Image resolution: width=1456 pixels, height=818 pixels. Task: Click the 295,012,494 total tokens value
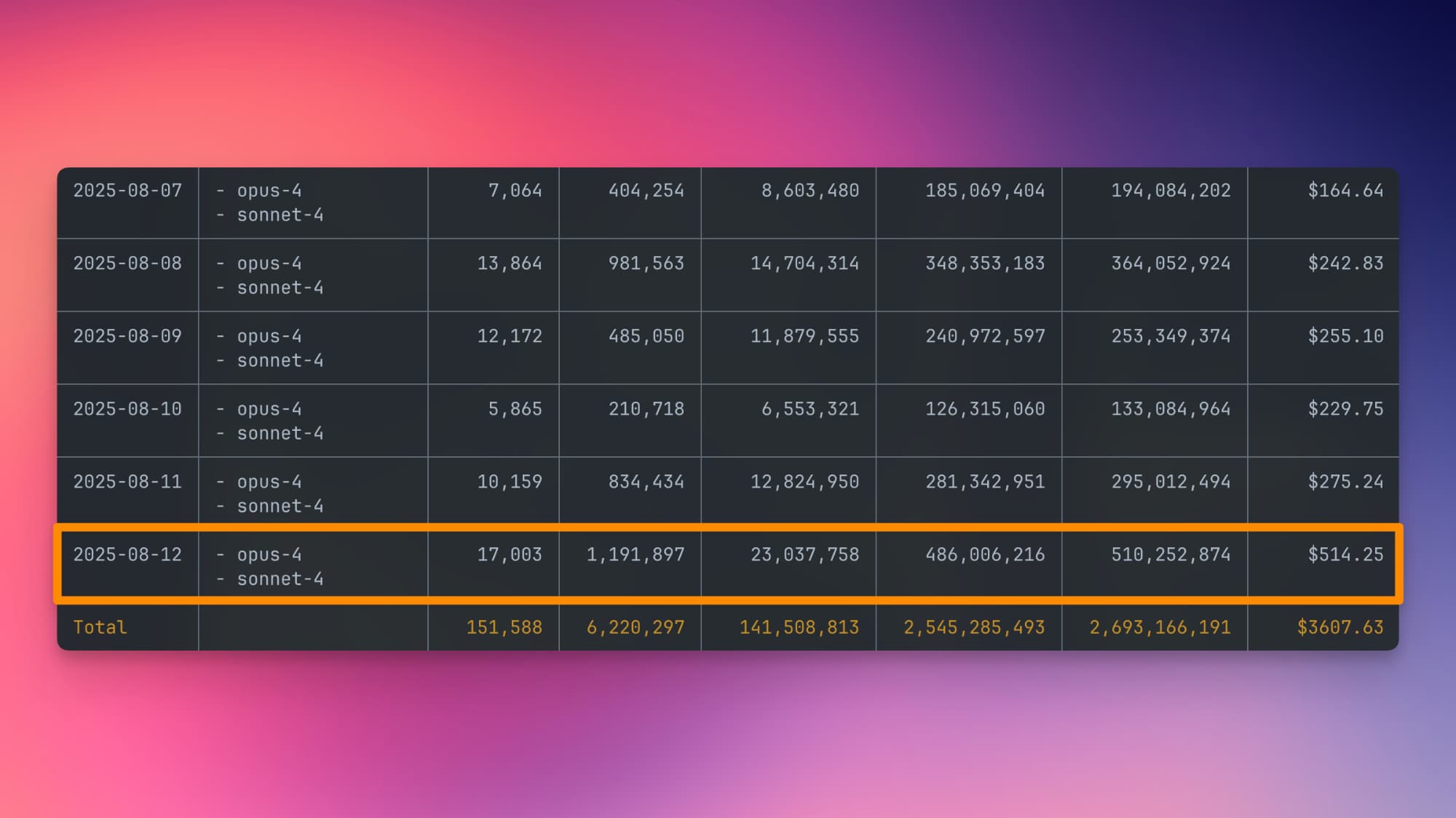tap(1171, 482)
